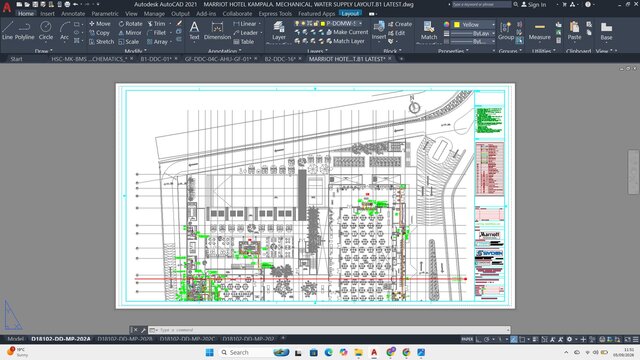Open the Windows Start menu

(210, 352)
